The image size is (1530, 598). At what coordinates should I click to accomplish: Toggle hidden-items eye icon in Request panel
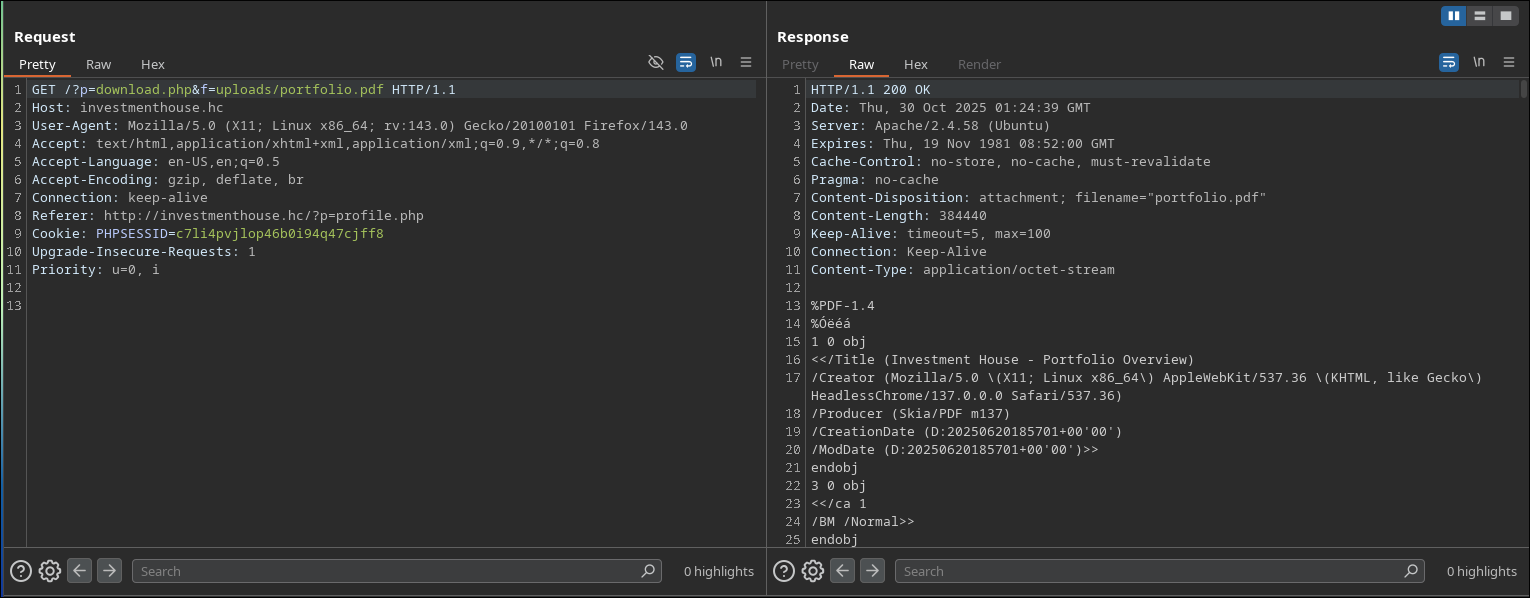[656, 62]
